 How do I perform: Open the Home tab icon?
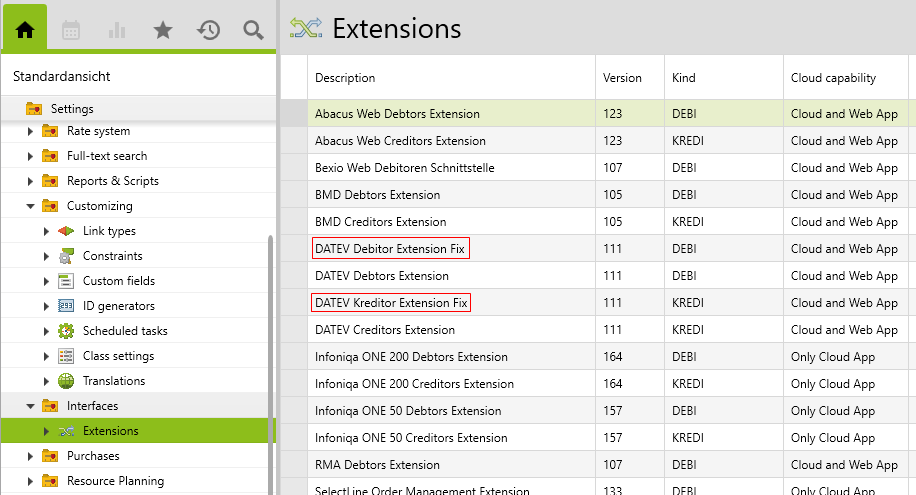coord(25,30)
